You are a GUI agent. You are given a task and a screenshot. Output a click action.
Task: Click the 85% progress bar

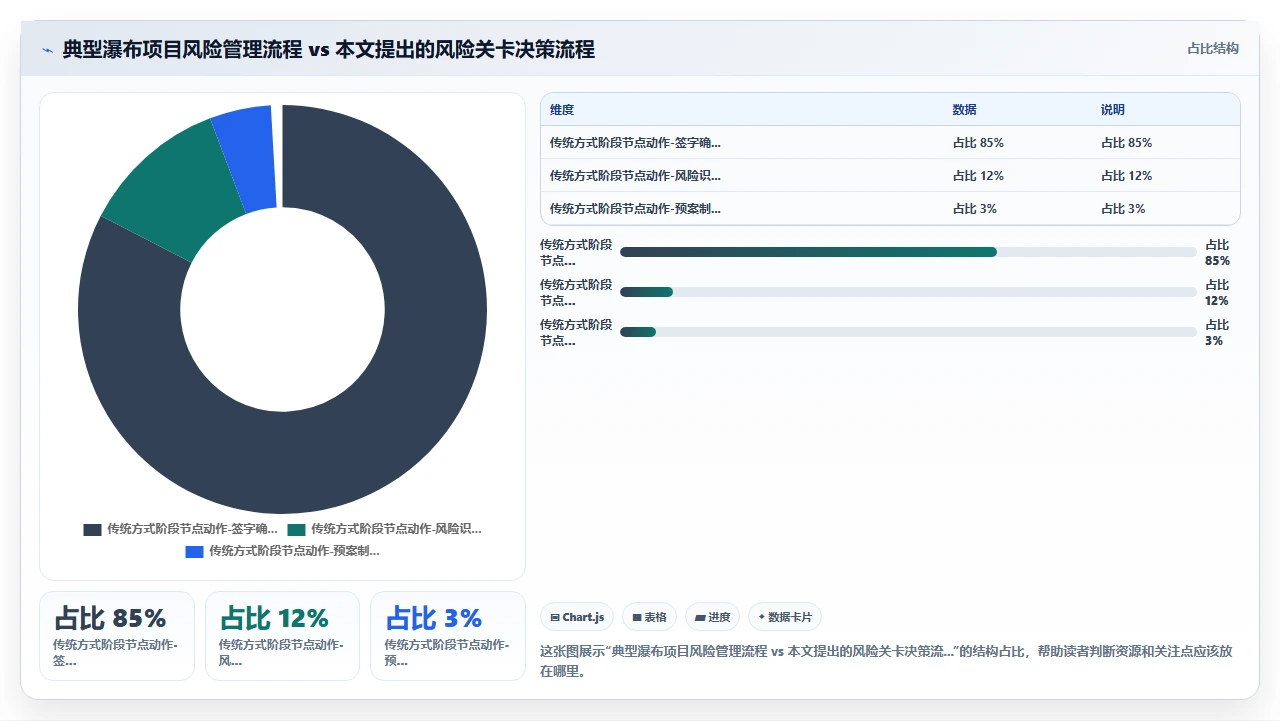click(x=908, y=252)
